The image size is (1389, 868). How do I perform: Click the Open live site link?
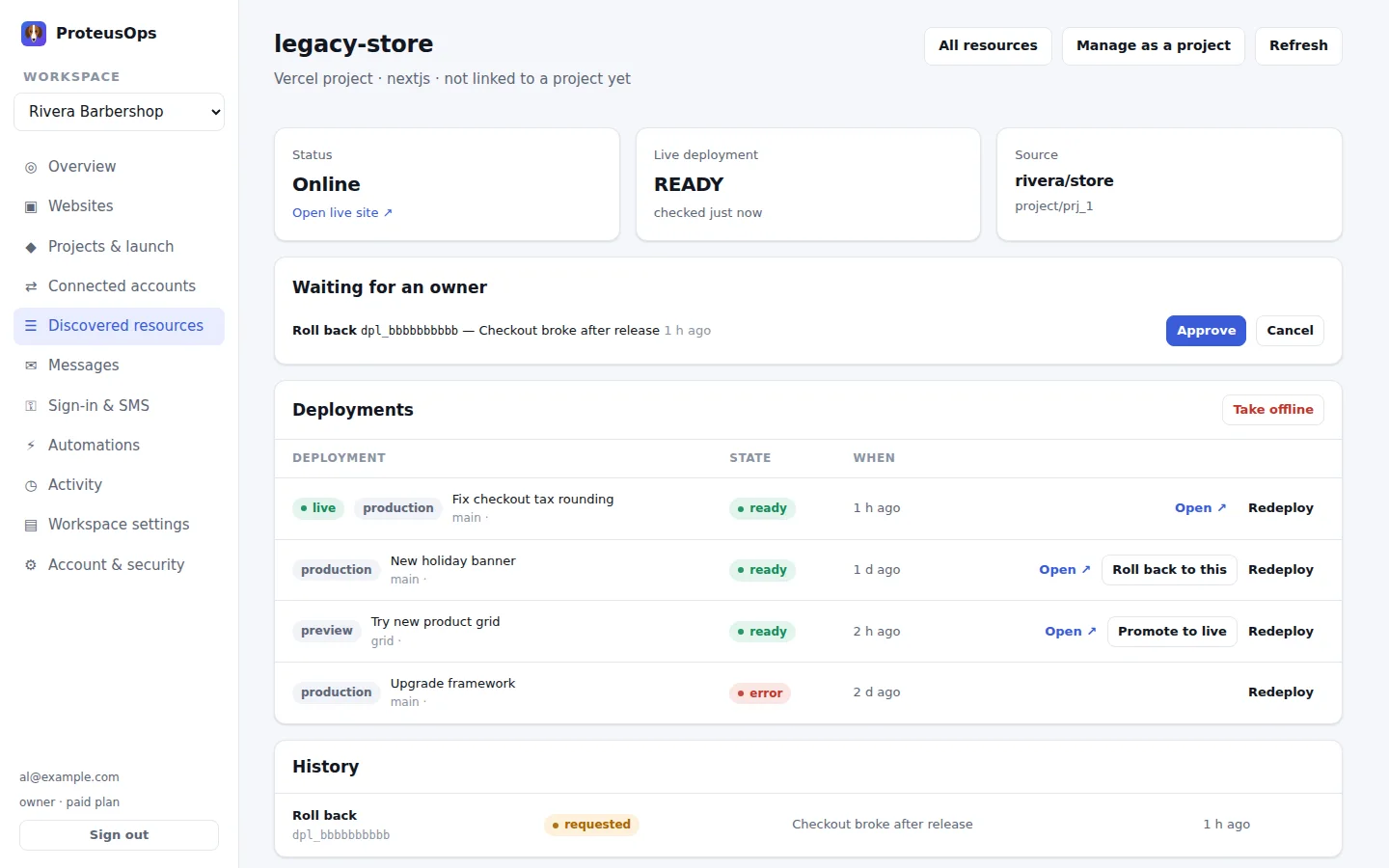[x=342, y=213]
